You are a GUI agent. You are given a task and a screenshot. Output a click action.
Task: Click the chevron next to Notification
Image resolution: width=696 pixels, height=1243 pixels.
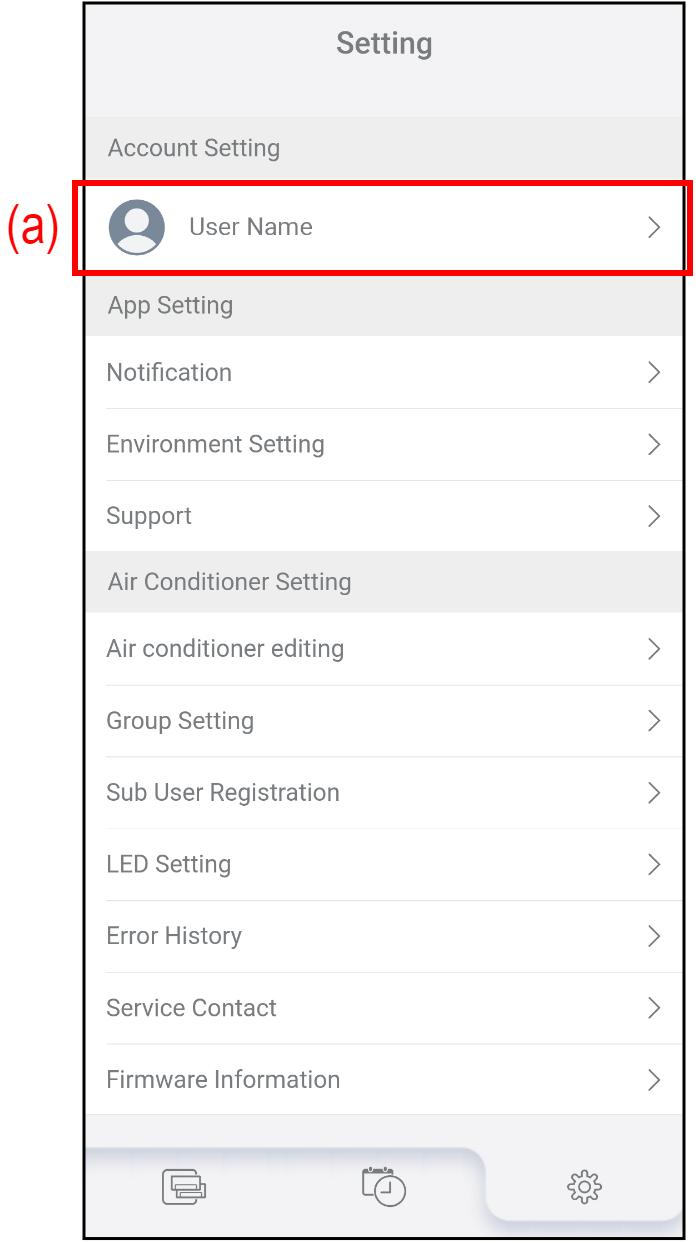point(654,373)
